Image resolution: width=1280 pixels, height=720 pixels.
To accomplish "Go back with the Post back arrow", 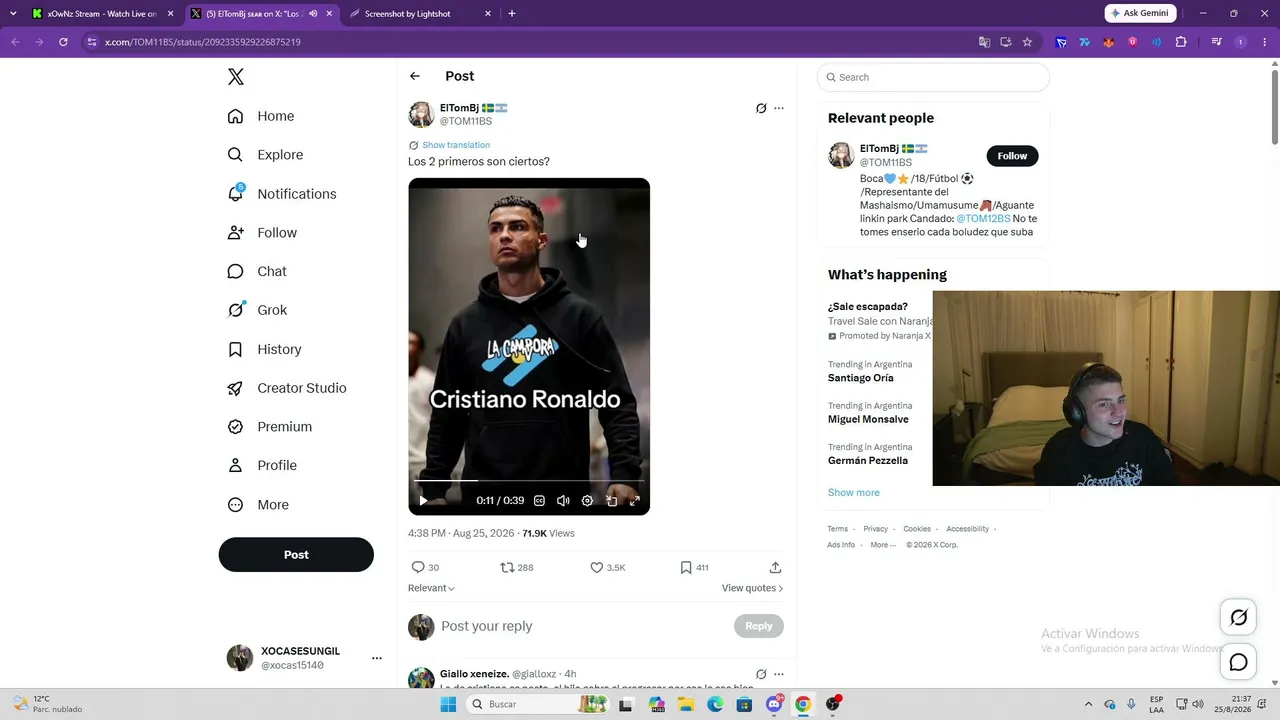I will tap(415, 76).
